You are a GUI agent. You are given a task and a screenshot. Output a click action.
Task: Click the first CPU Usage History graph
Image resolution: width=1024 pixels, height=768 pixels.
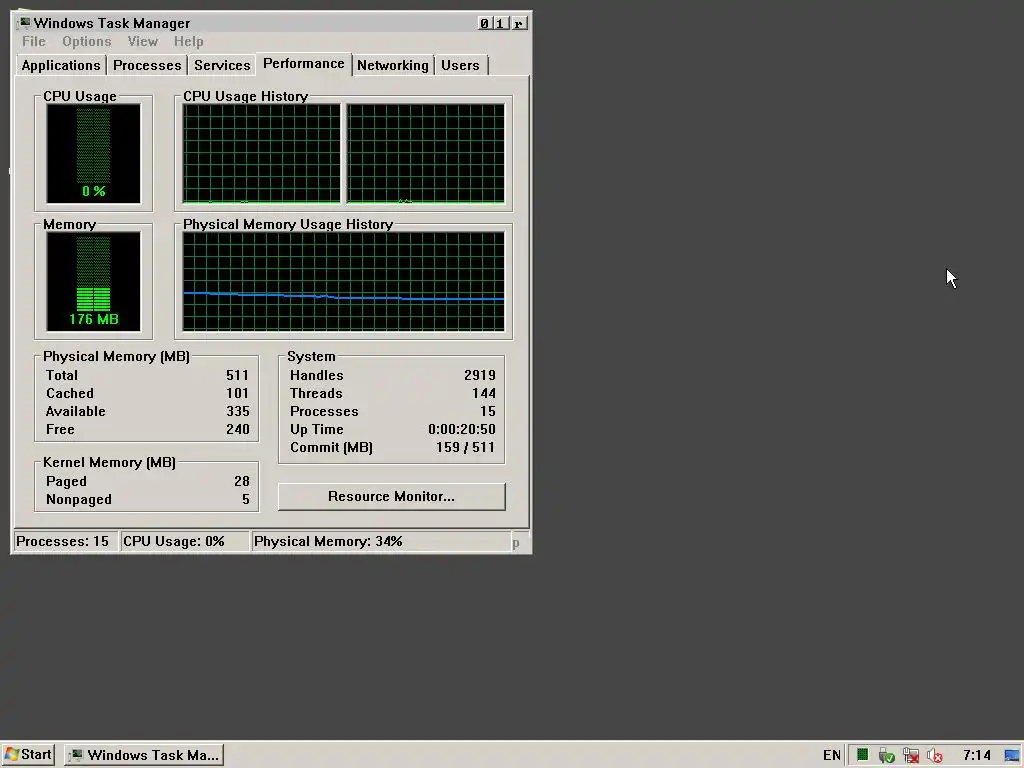click(x=261, y=153)
